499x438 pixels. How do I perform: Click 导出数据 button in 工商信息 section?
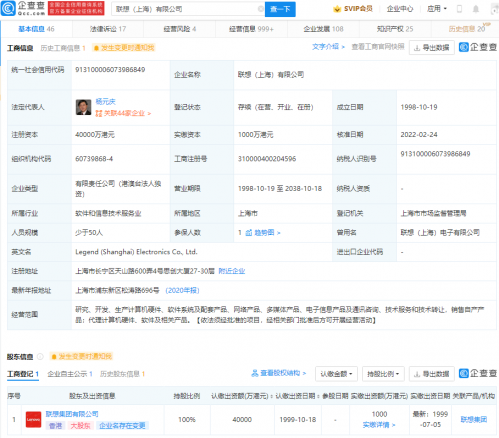coord(432,48)
